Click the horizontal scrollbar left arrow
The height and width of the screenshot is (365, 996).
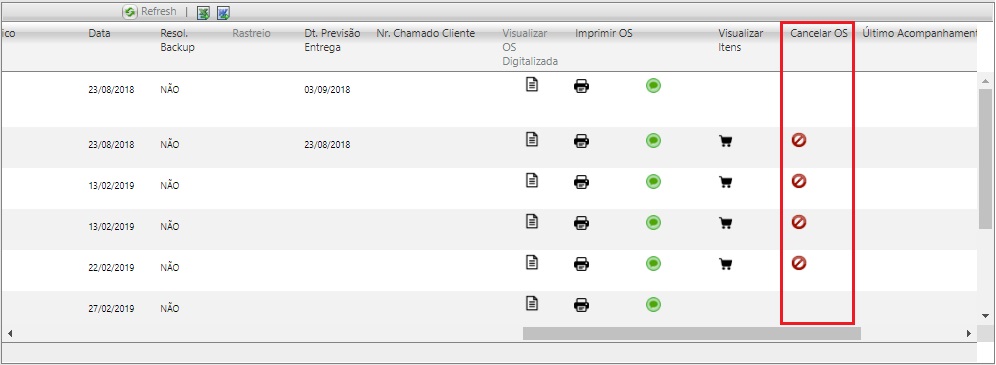pos(10,333)
